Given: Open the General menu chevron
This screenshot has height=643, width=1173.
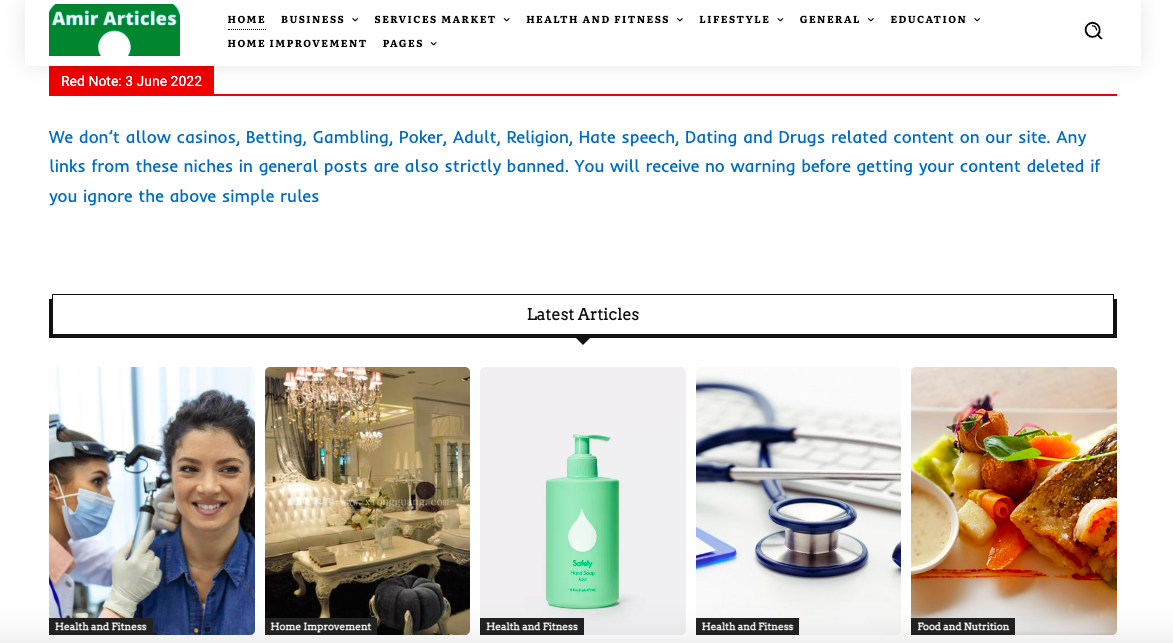Looking at the screenshot, I should 871,20.
